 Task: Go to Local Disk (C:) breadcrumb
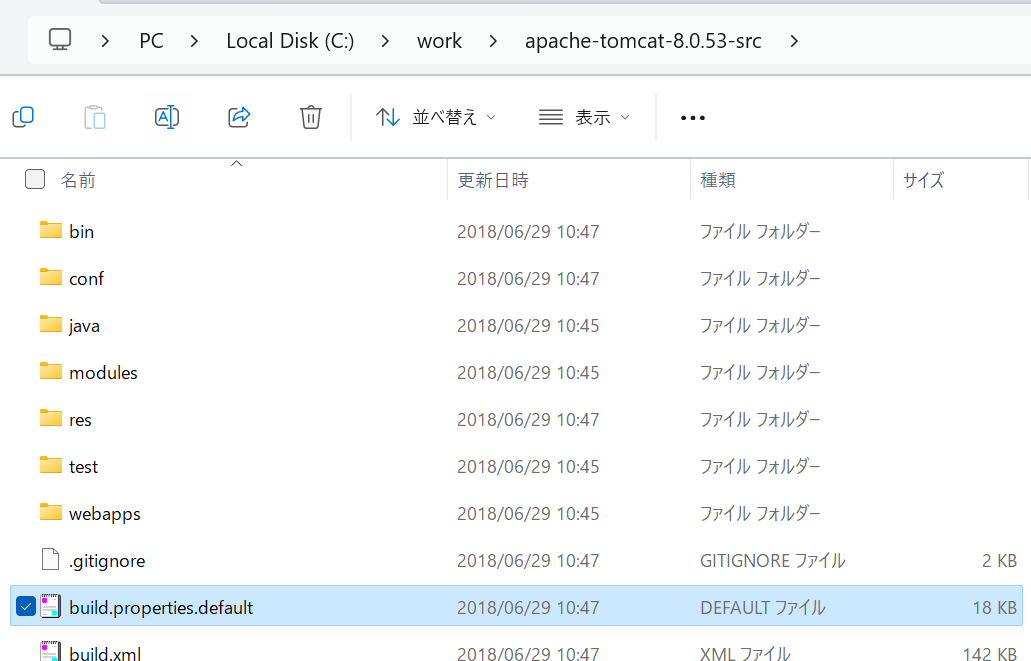[x=290, y=41]
